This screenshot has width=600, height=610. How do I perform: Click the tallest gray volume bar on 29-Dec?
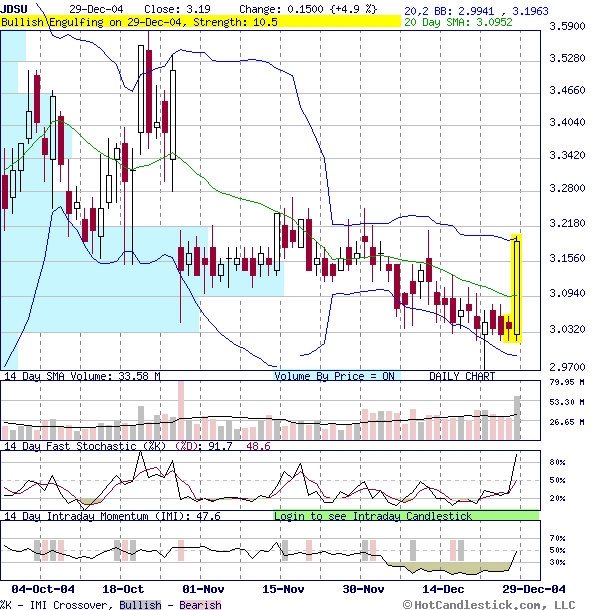517,418
